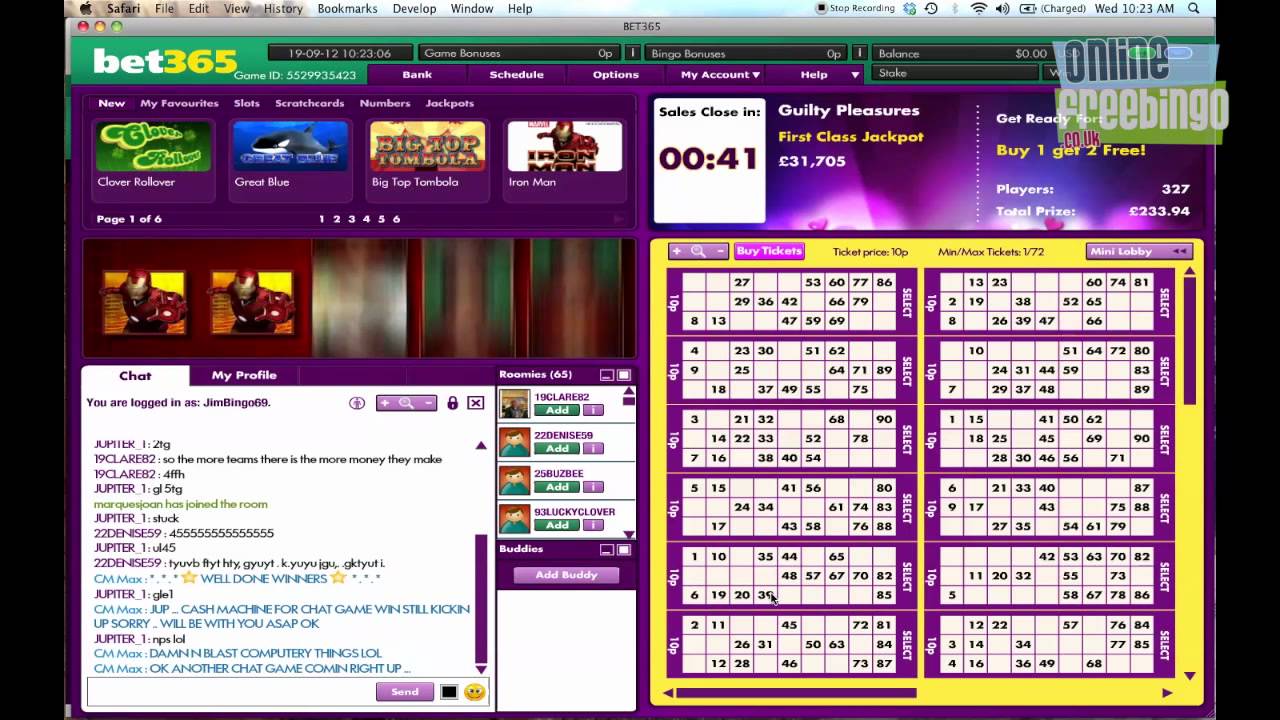Open Game Bonuses info icon
The width and height of the screenshot is (1280, 720).
click(x=632, y=53)
